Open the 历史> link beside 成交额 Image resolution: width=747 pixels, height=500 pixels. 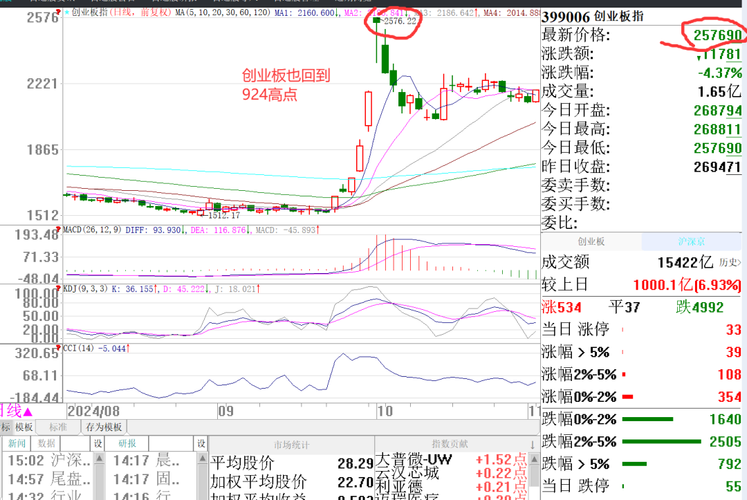point(730,262)
